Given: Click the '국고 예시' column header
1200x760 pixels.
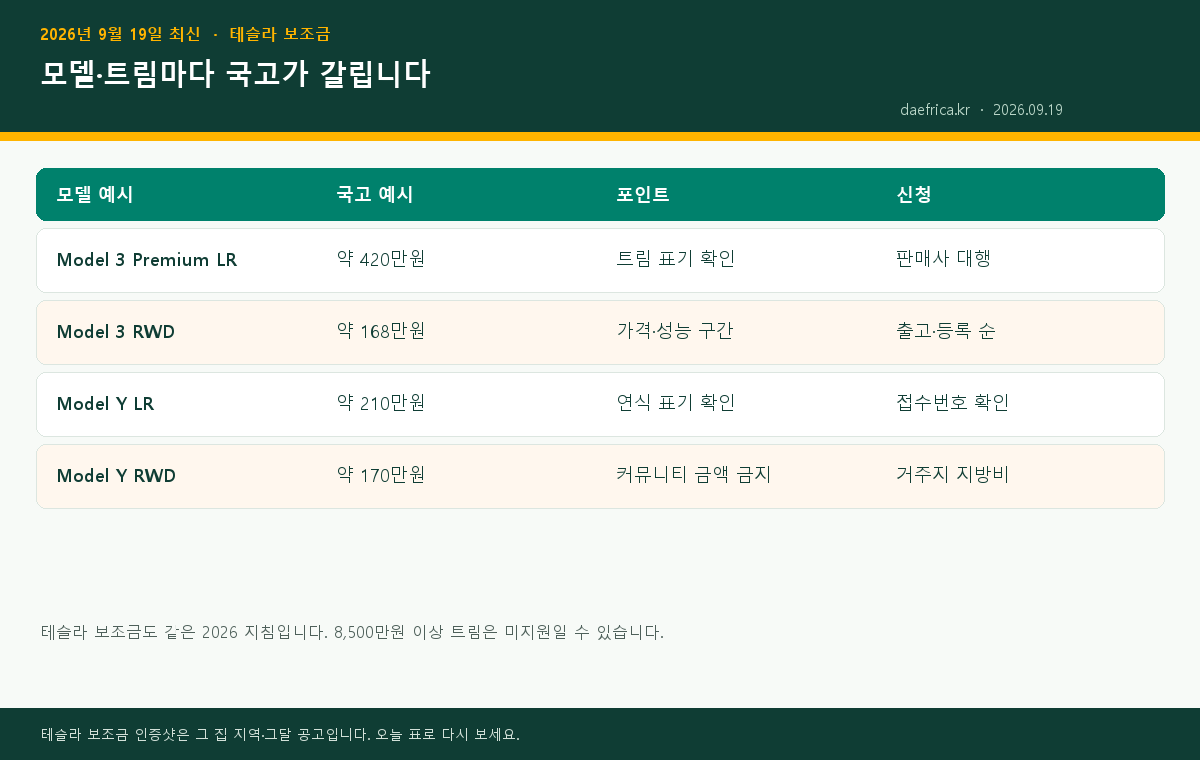Looking at the screenshot, I should (375, 195).
